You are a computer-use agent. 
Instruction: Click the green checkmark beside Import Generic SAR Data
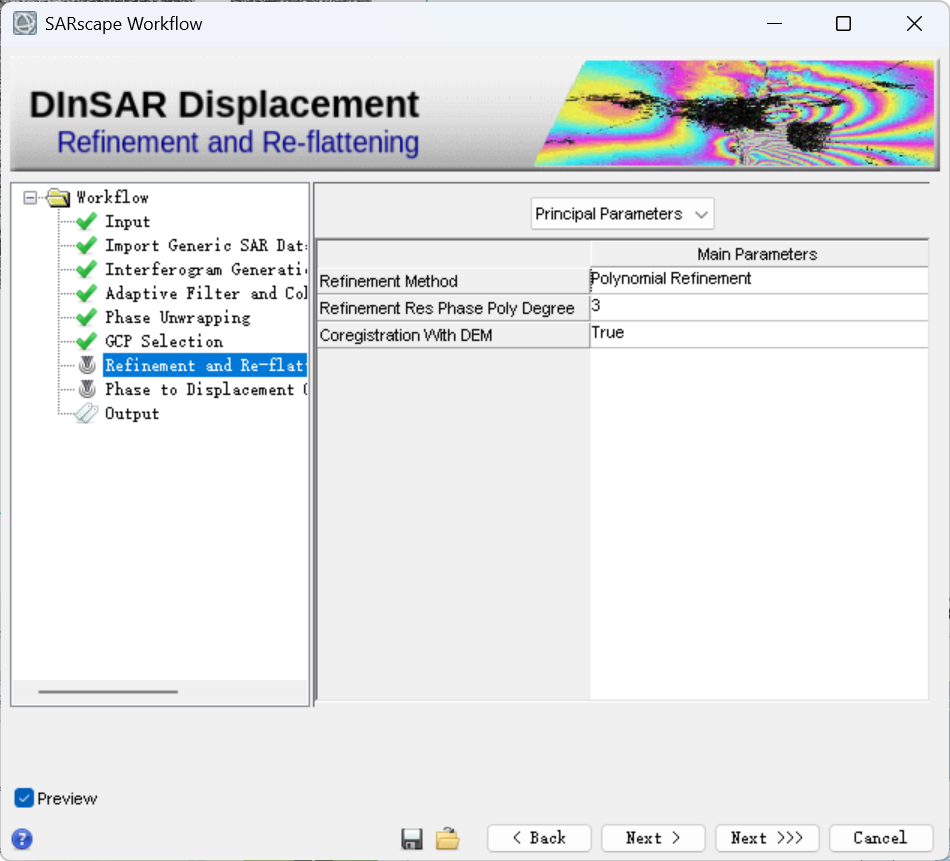(x=87, y=245)
